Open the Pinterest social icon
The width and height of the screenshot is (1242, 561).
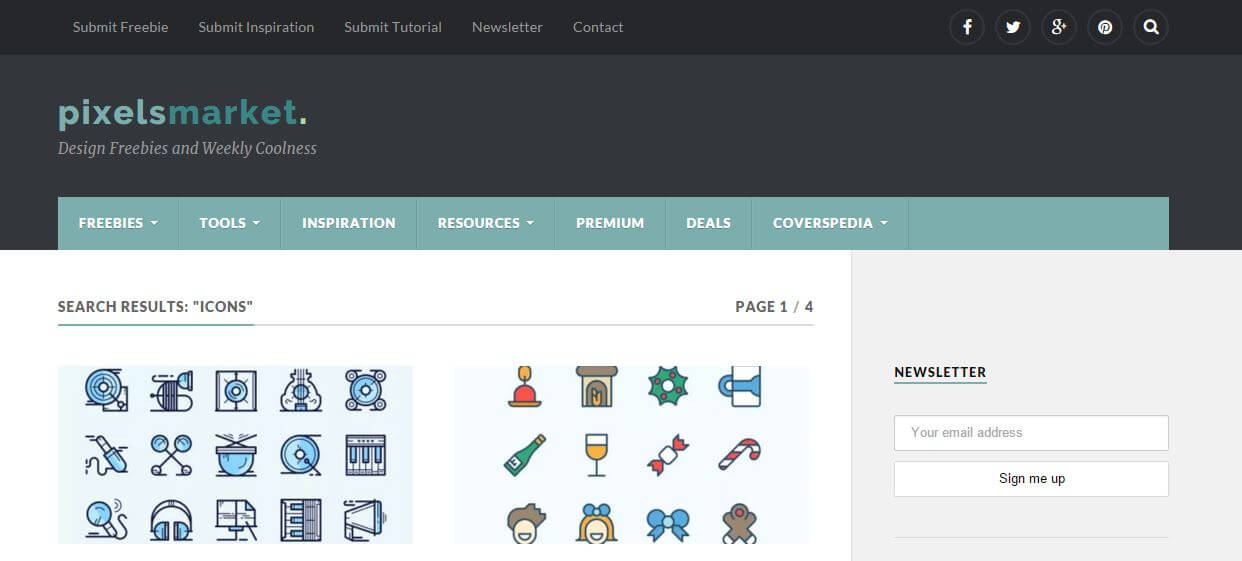tap(1105, 27)
